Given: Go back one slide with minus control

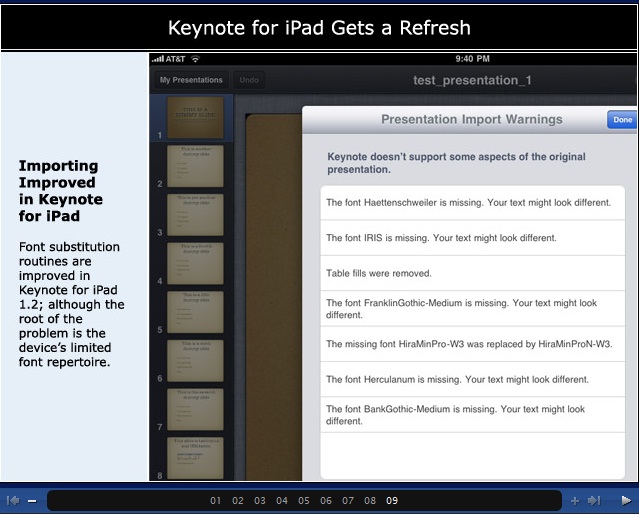Looking at the screenshot, I should pos(32,501).
